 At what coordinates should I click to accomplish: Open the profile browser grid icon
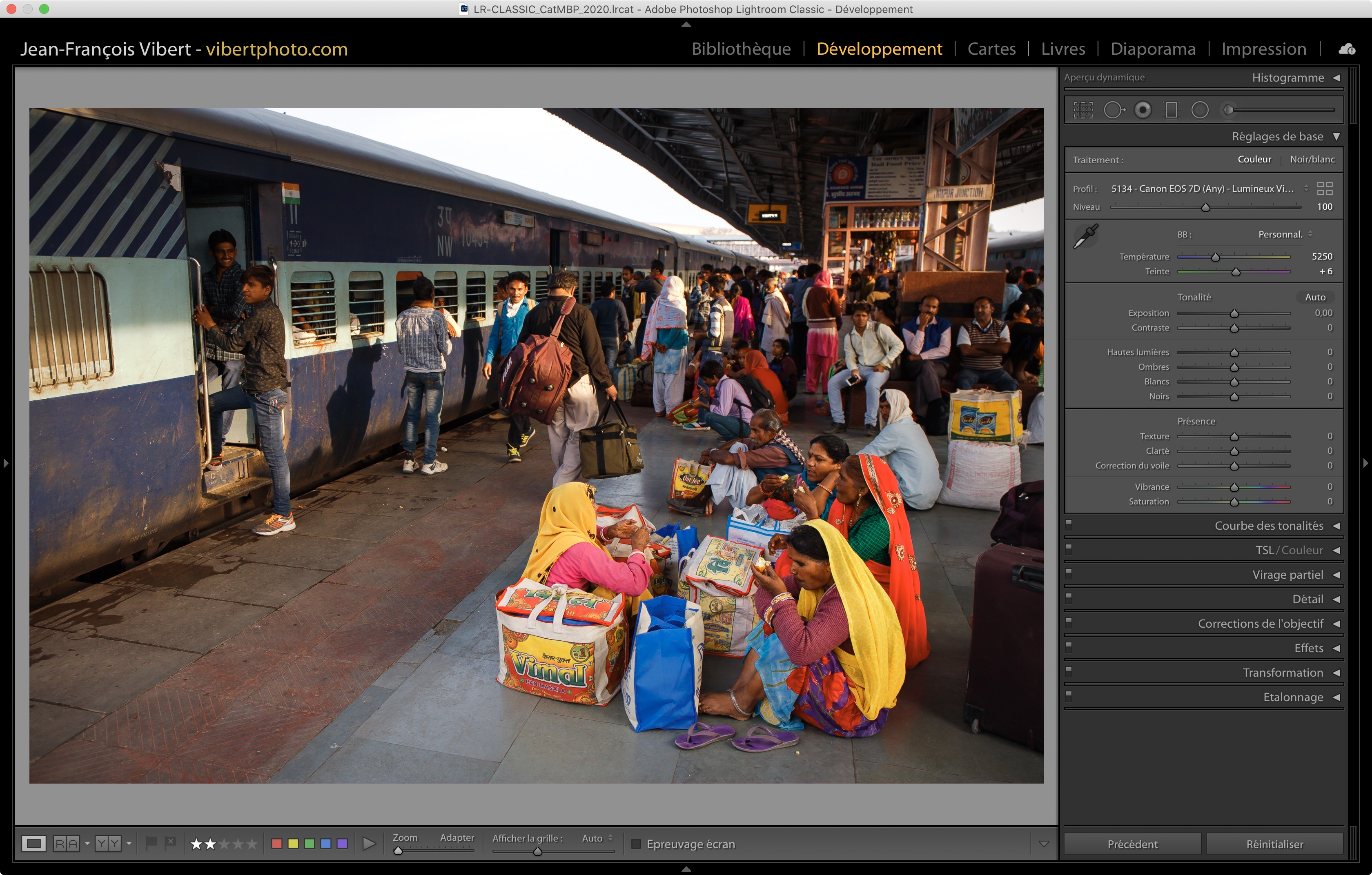coord(1325,189)
